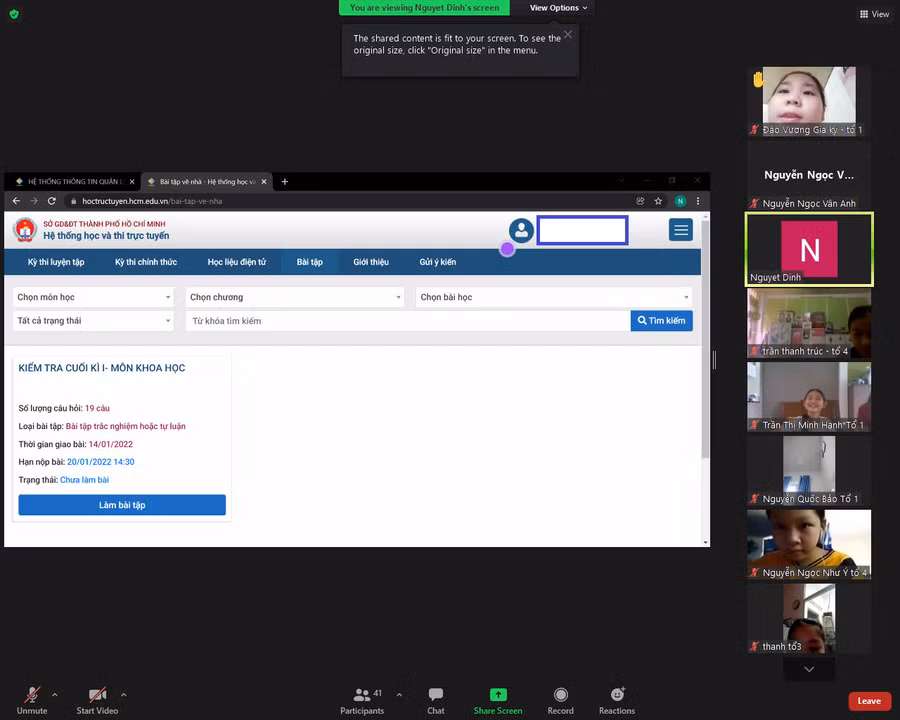Open the "Chọn môn học" dropdown
Image resolution: width=900 pixels, height=720 pixels.
point(94,297)
